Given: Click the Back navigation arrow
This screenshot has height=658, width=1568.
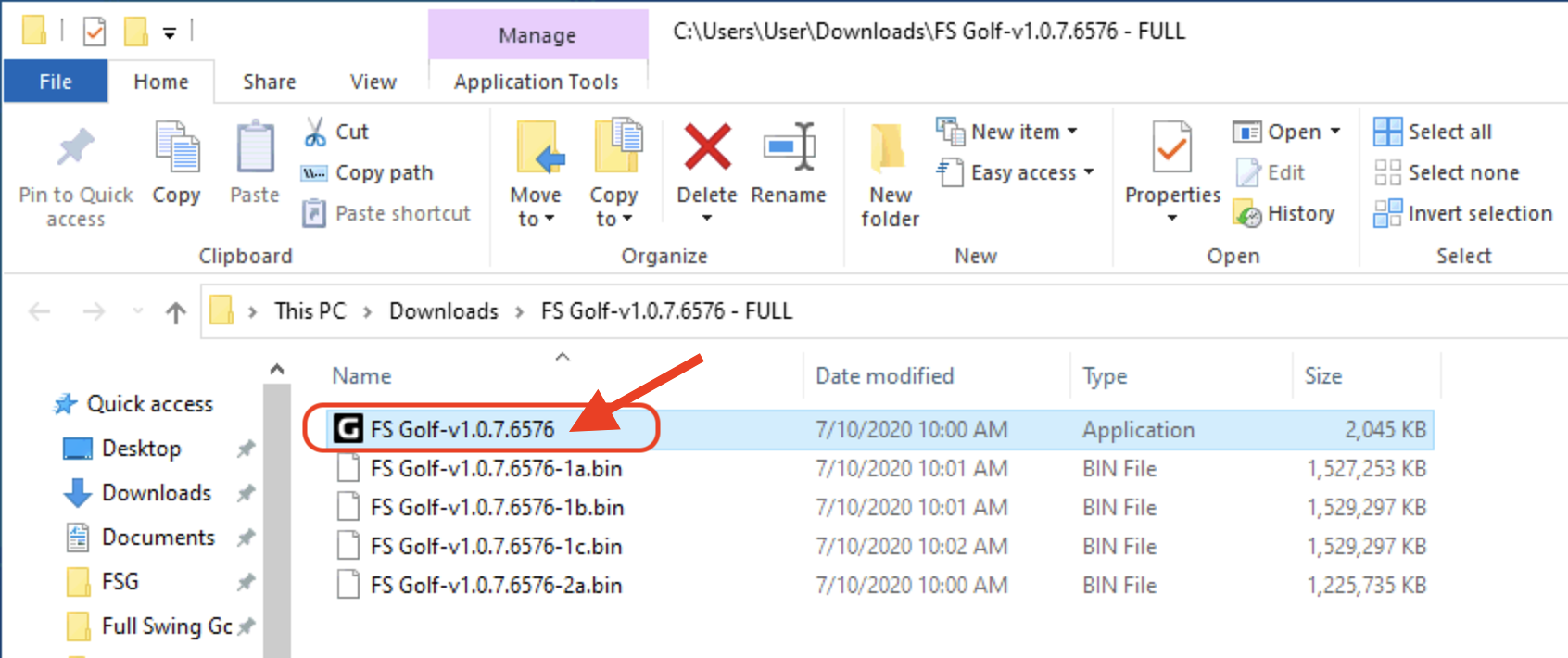Looking at the screenshot, I should [40, 311].
